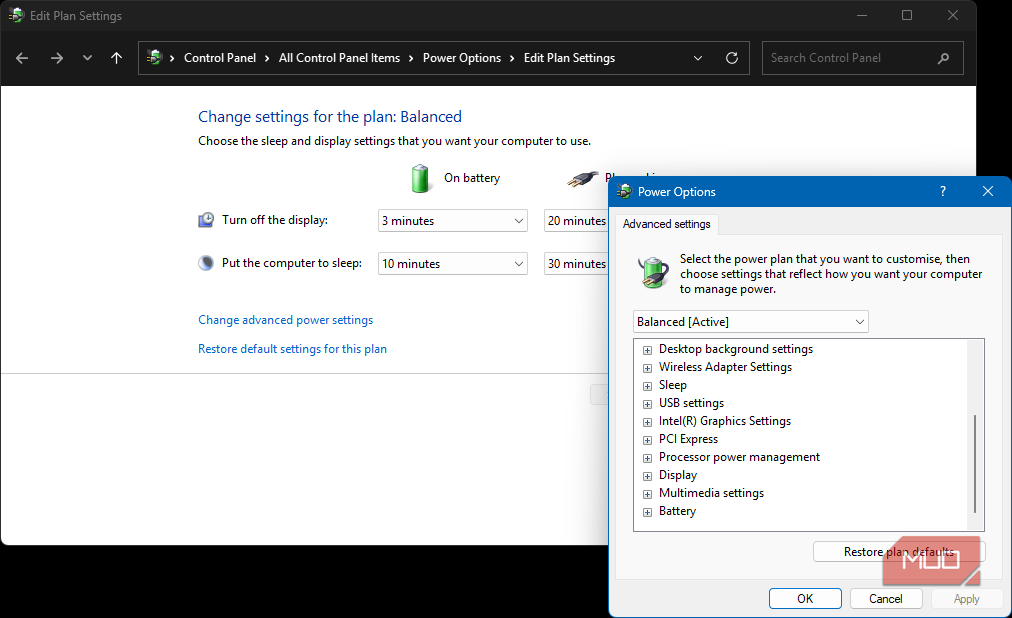The image size is (1012, 618).
Task: Expand Multimedia settings
Action: tap(647, 495)
